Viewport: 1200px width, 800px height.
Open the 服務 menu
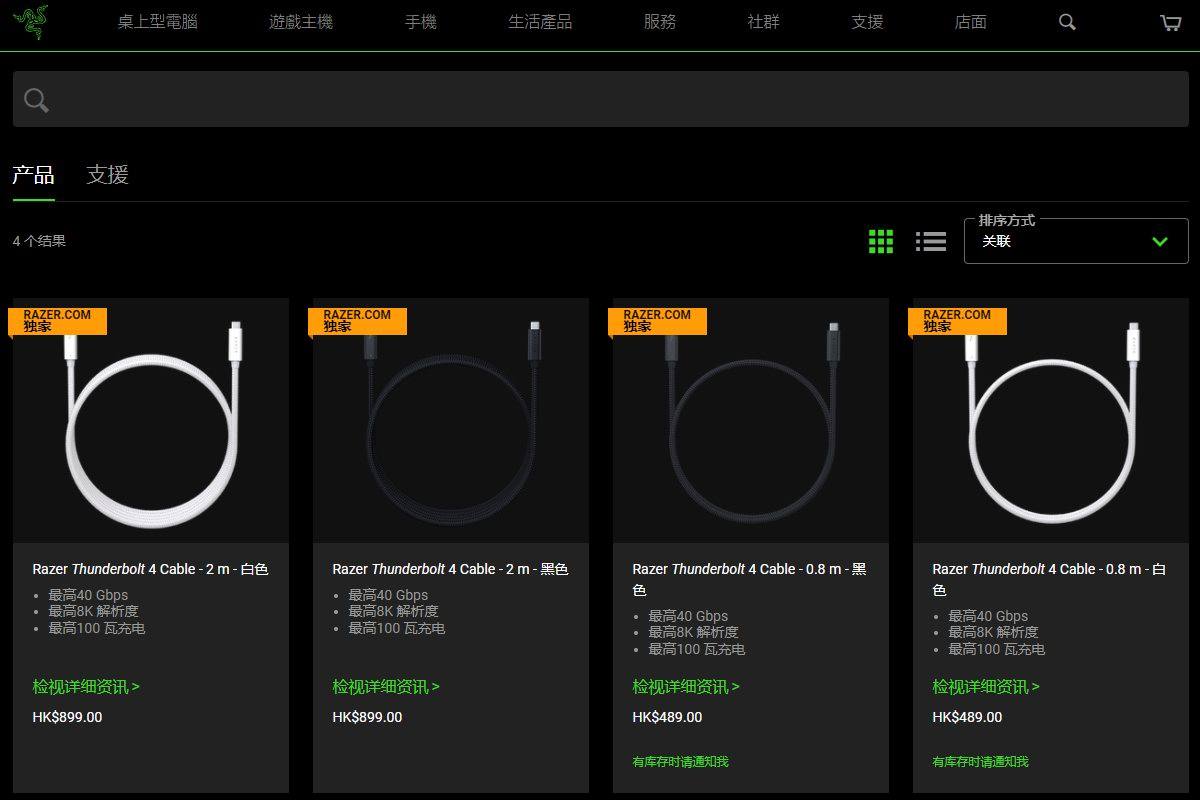click(x=660, y=22)
